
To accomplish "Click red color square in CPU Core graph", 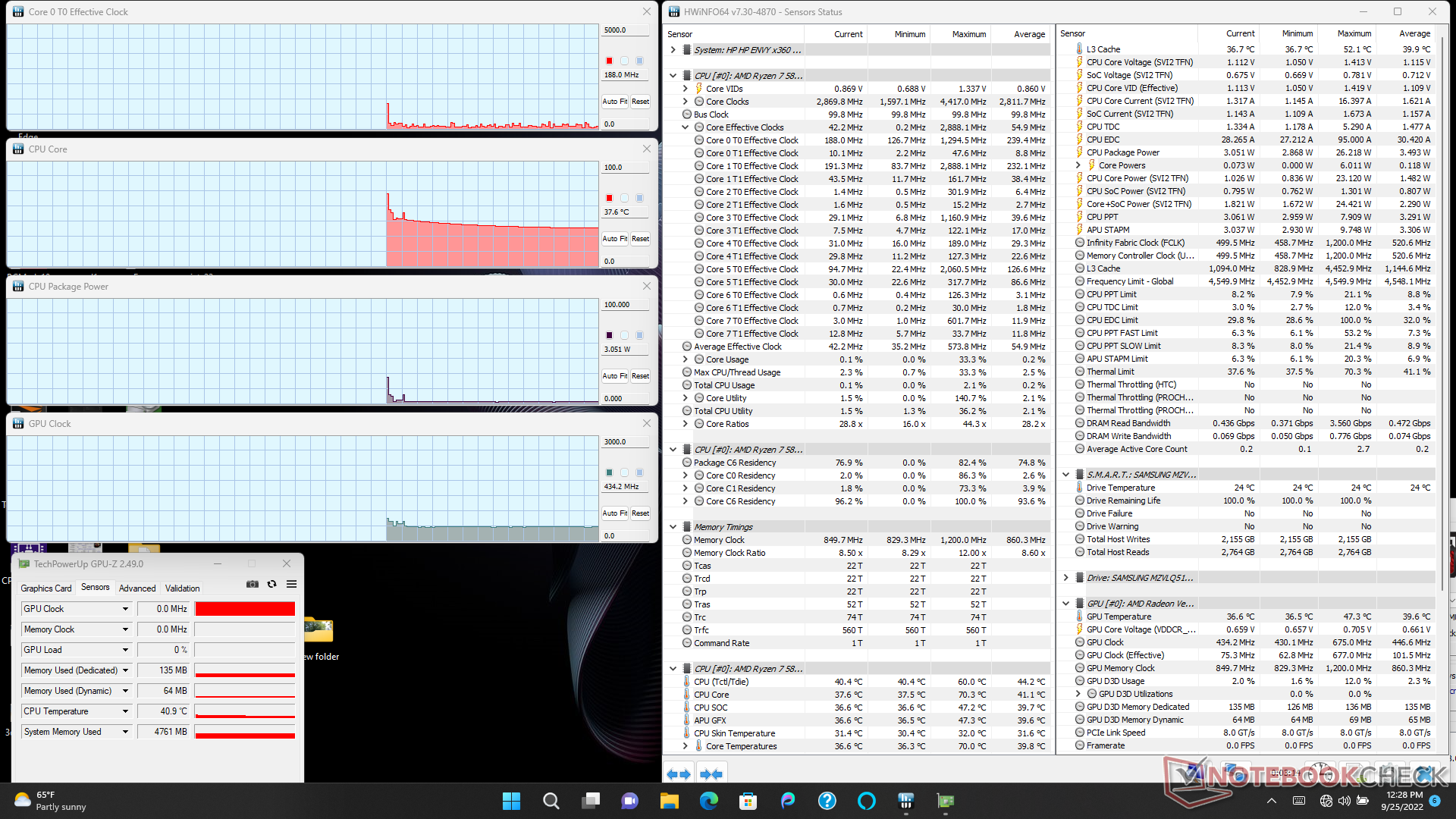I will point(609,198).
